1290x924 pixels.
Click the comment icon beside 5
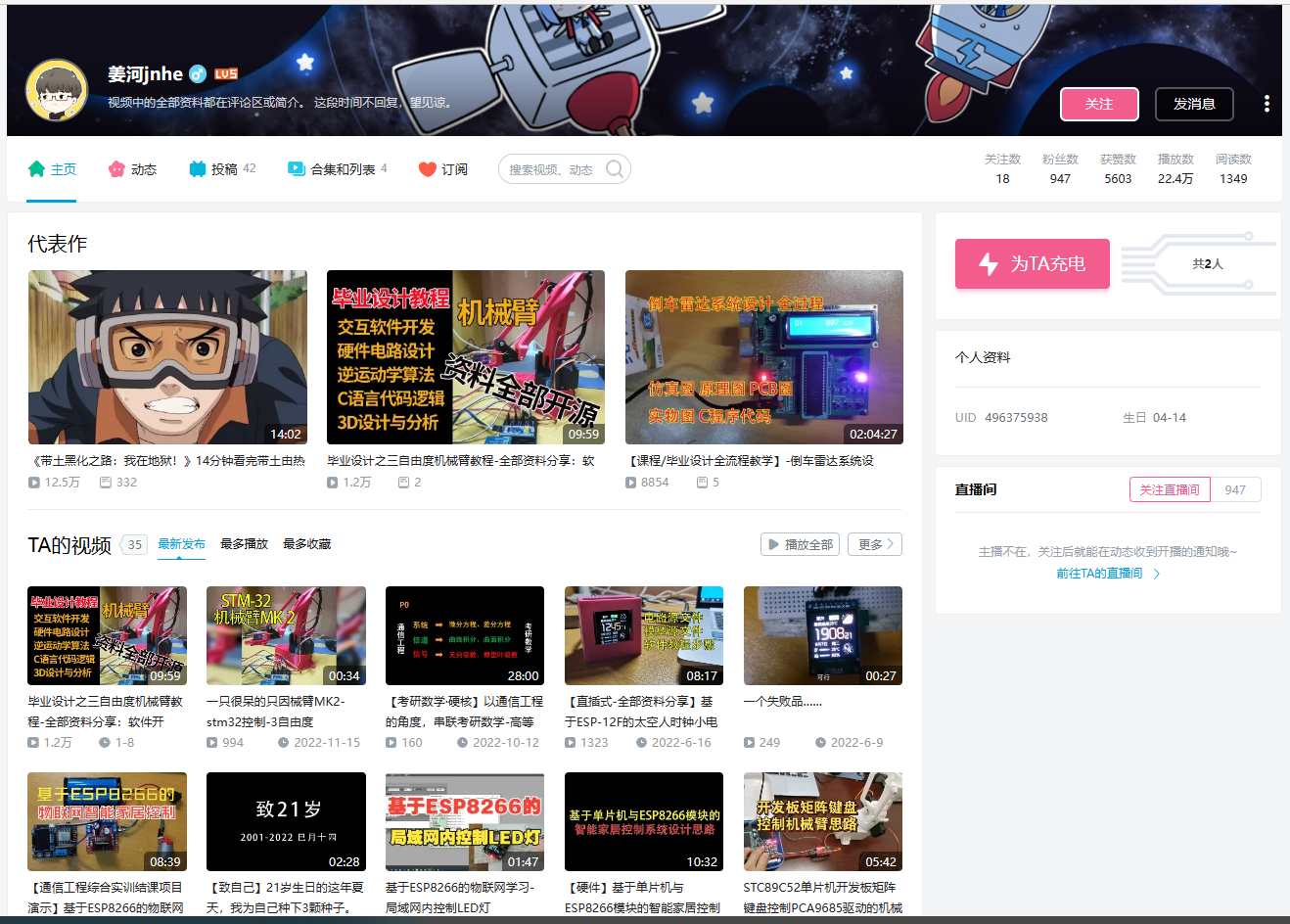[702, 483]
